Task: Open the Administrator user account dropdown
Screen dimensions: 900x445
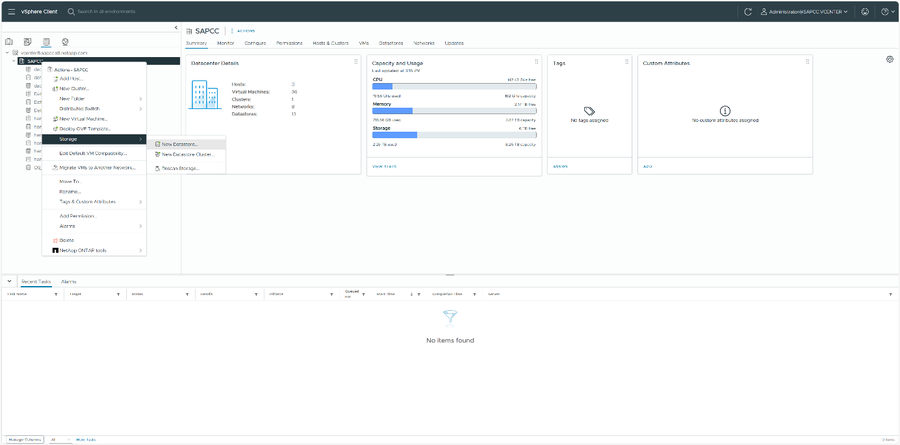Action: (804, 11)
